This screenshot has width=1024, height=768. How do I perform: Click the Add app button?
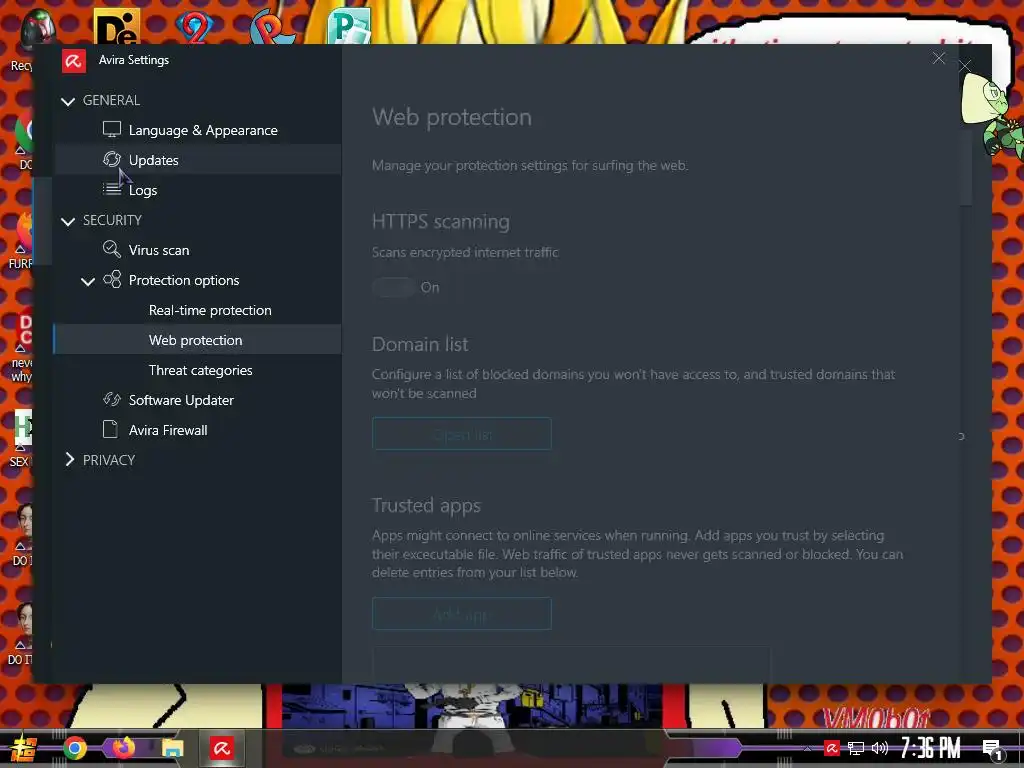[462, 614]
